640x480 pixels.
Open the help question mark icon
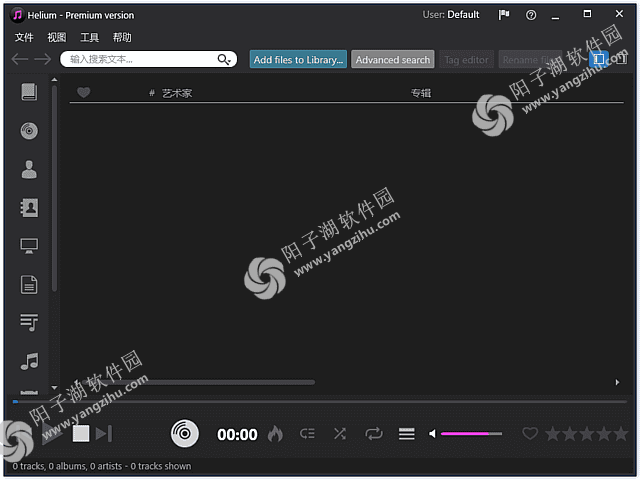click(531, 15)
